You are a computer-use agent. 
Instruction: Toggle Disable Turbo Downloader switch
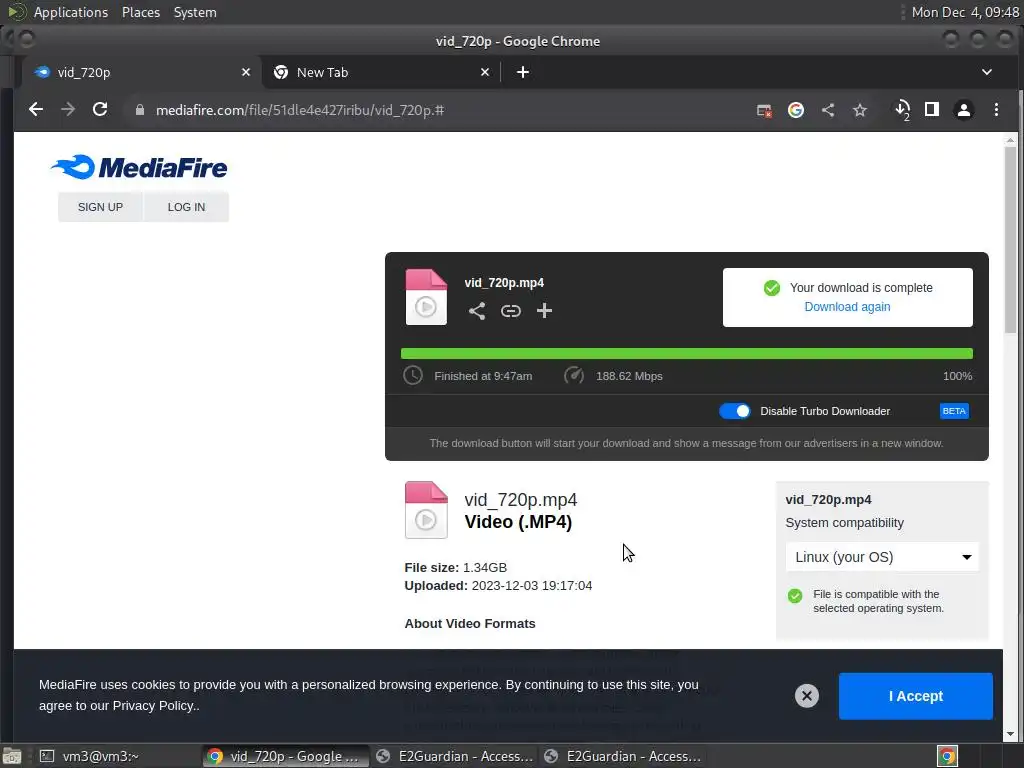pos(735,411)
